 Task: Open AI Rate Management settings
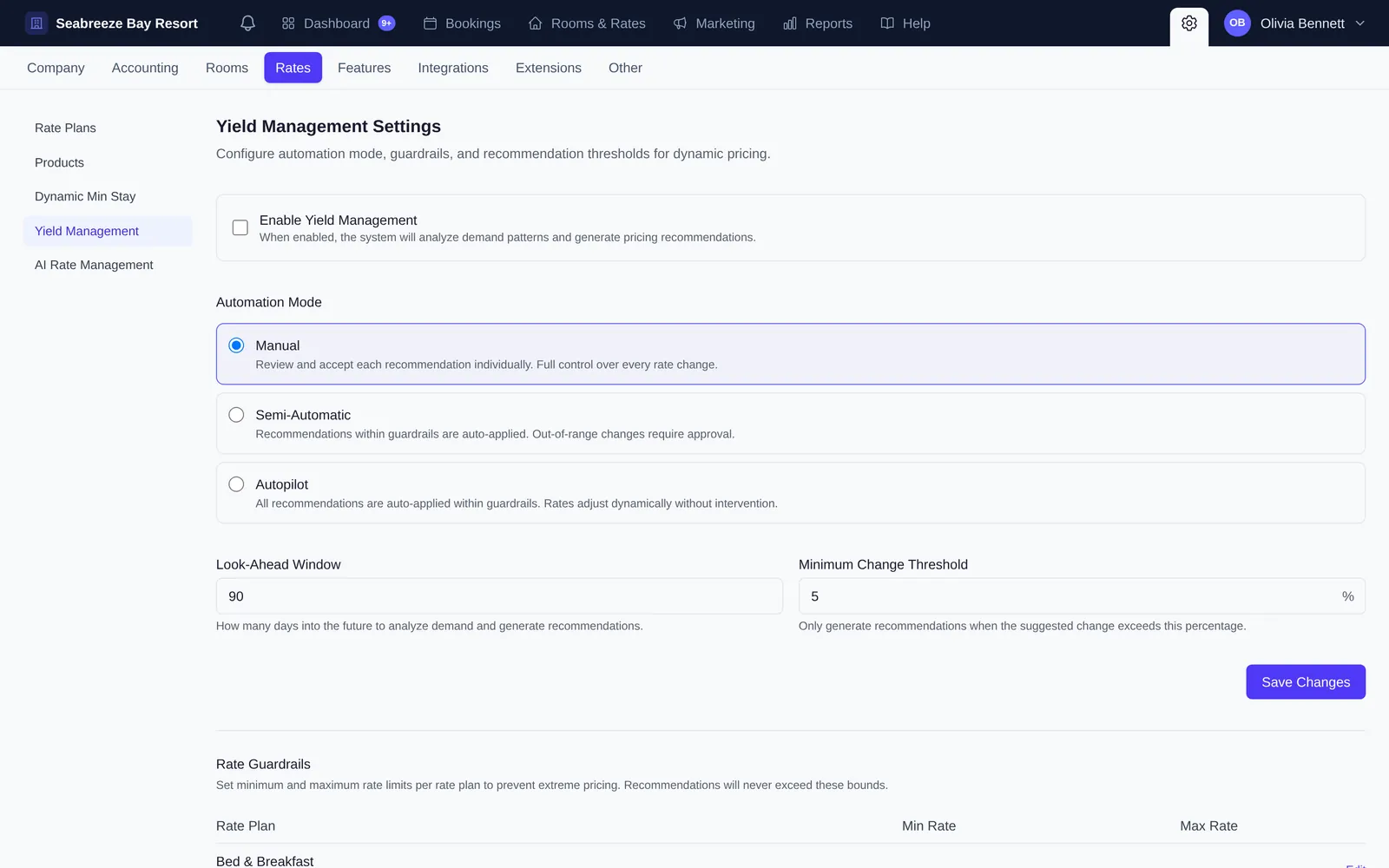108,265
